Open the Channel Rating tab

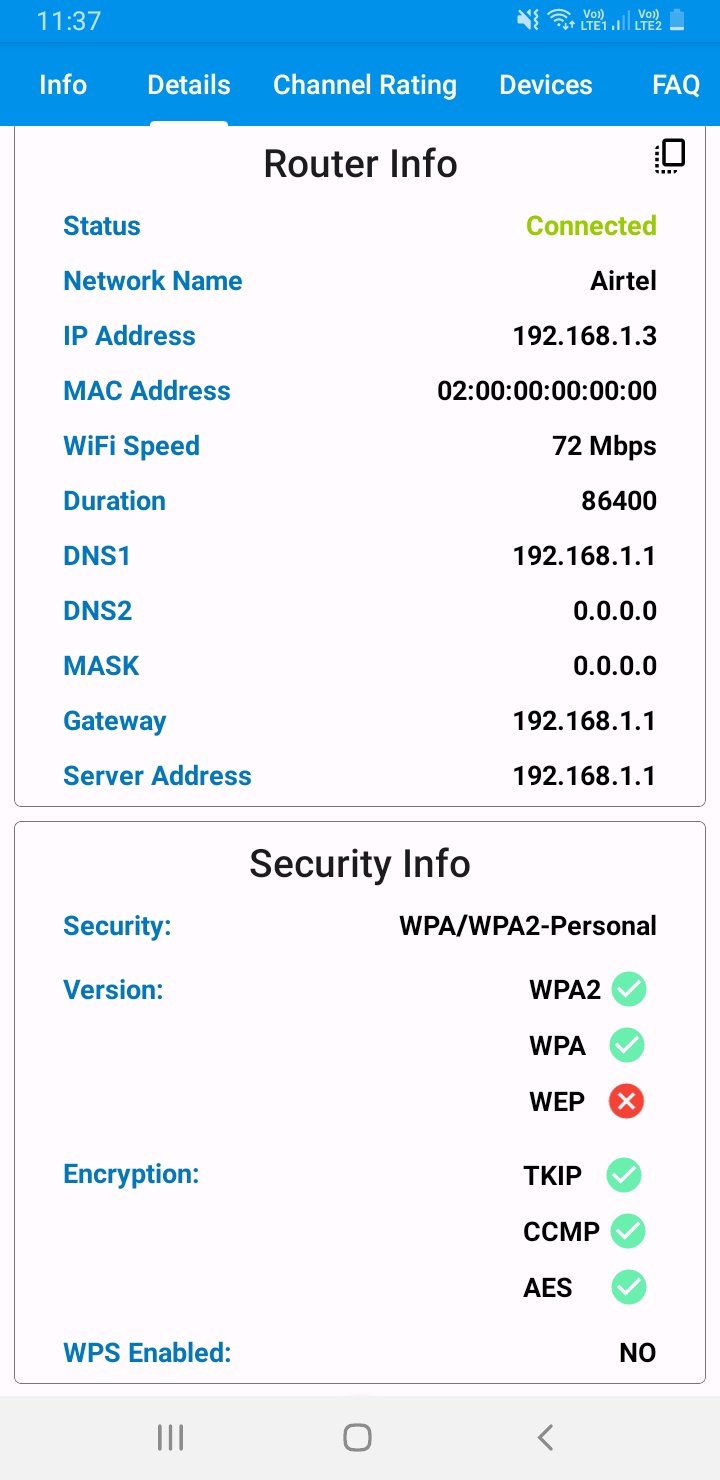(365, 85)
